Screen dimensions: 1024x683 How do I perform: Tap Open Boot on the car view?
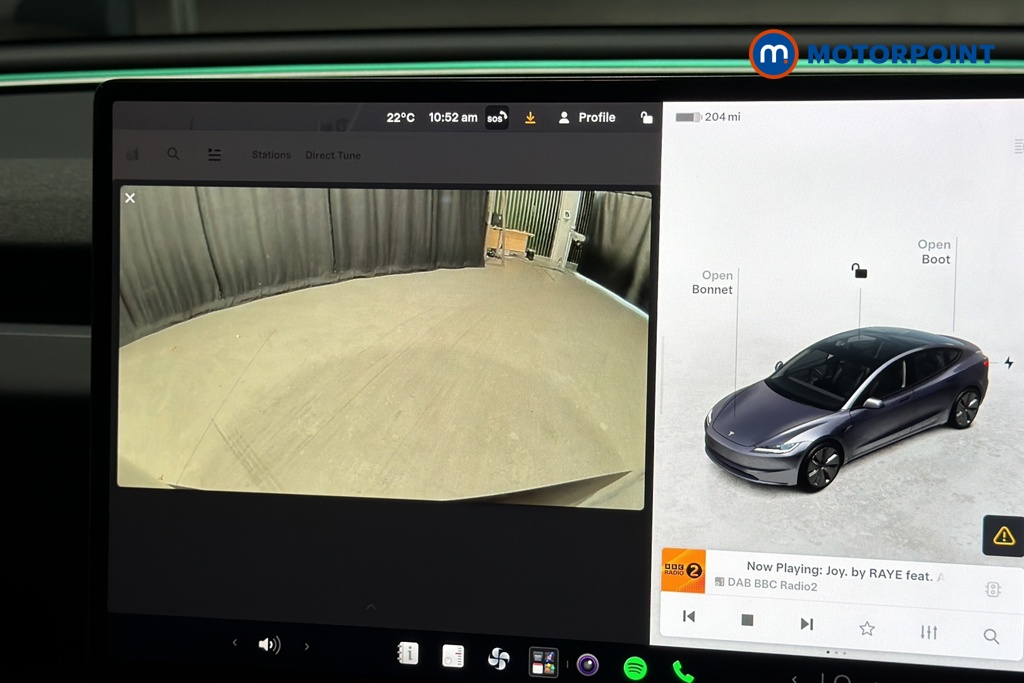(x=935, y=251)
